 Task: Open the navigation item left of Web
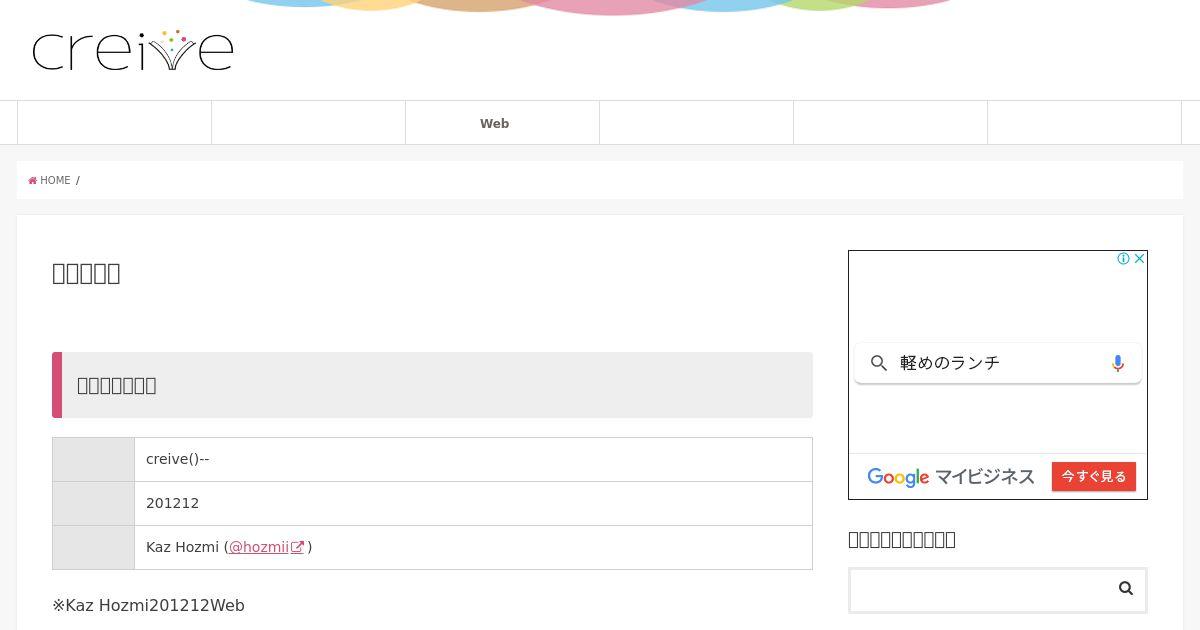coord(308,123)
